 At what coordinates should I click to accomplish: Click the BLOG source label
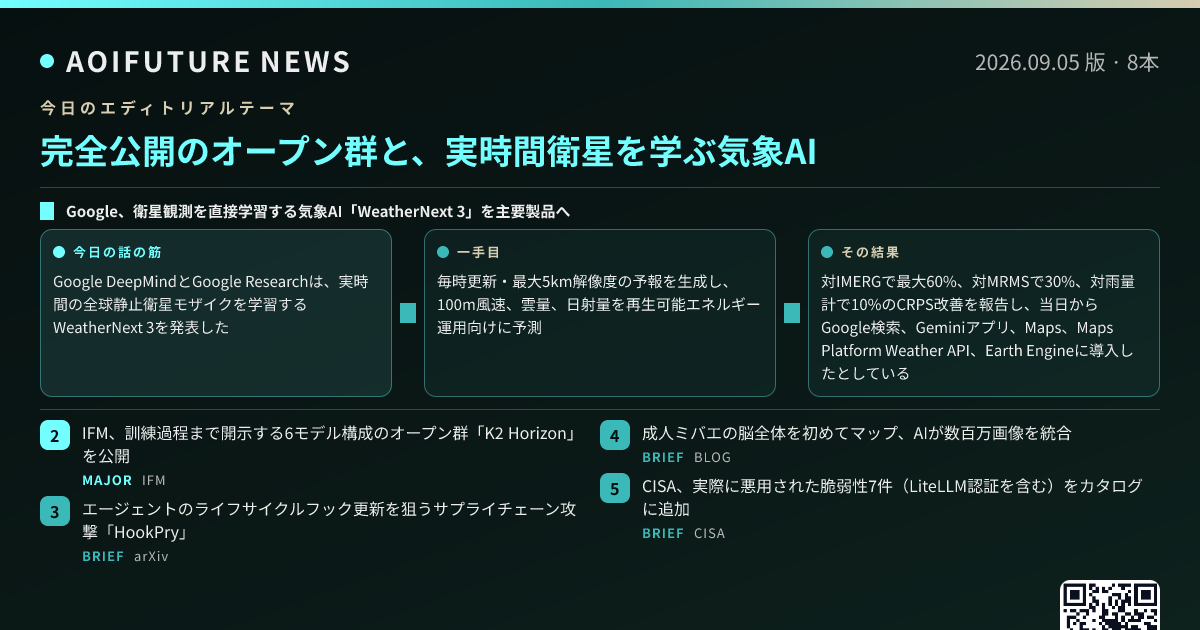tap(712, 457)
